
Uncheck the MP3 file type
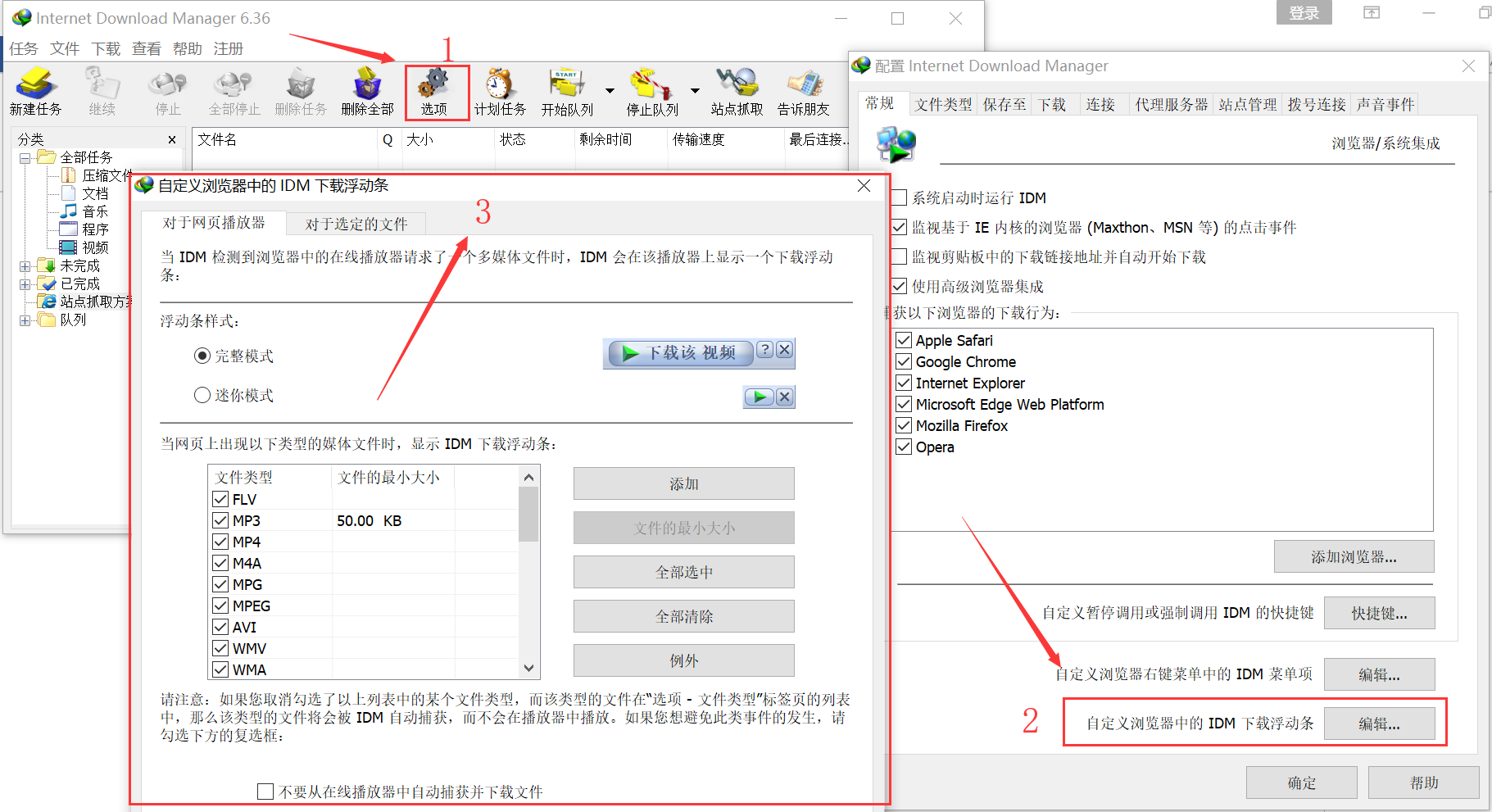click(x=220, y=520)
